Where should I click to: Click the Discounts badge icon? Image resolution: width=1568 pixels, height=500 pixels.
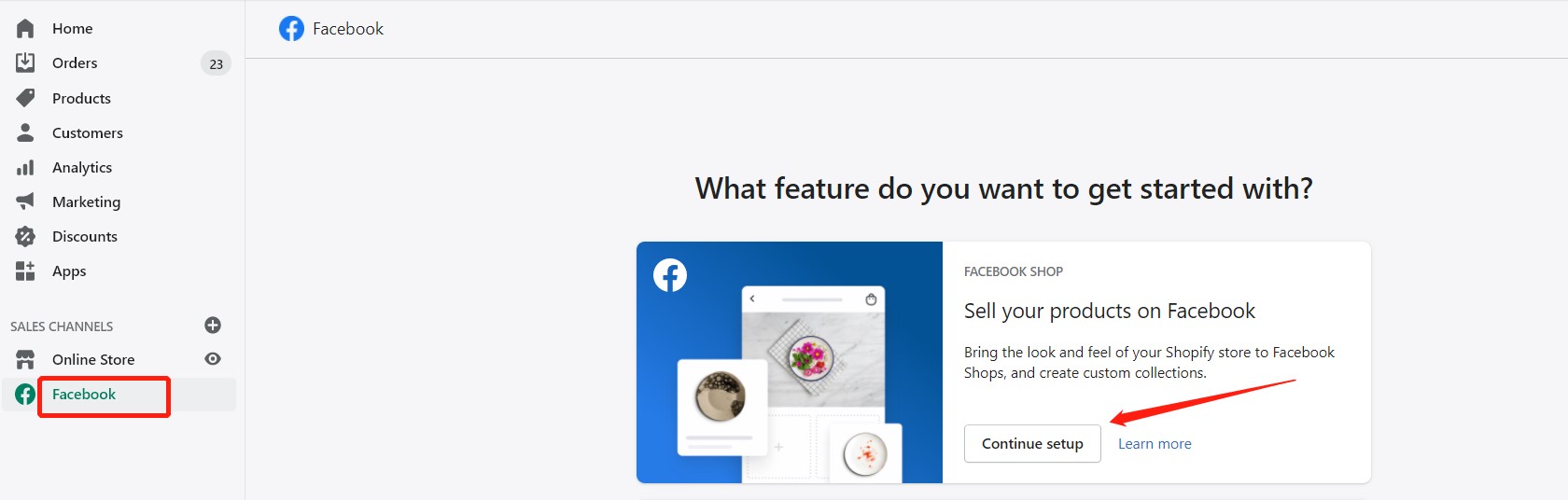coord(25,236)
